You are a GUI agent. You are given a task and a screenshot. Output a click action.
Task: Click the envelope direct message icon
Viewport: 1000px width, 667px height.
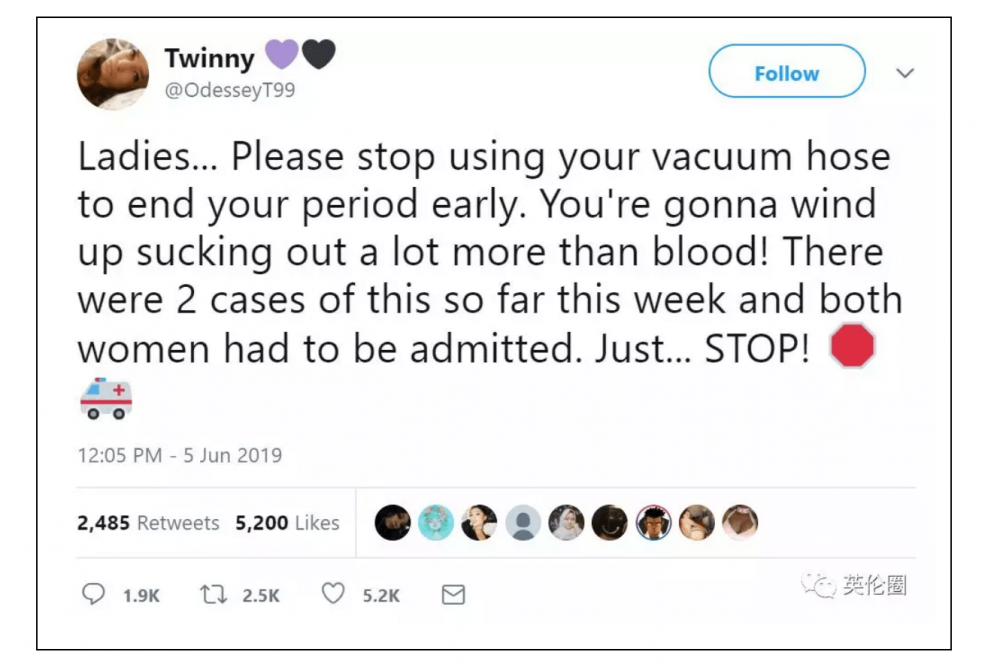(x=453, y=595)
